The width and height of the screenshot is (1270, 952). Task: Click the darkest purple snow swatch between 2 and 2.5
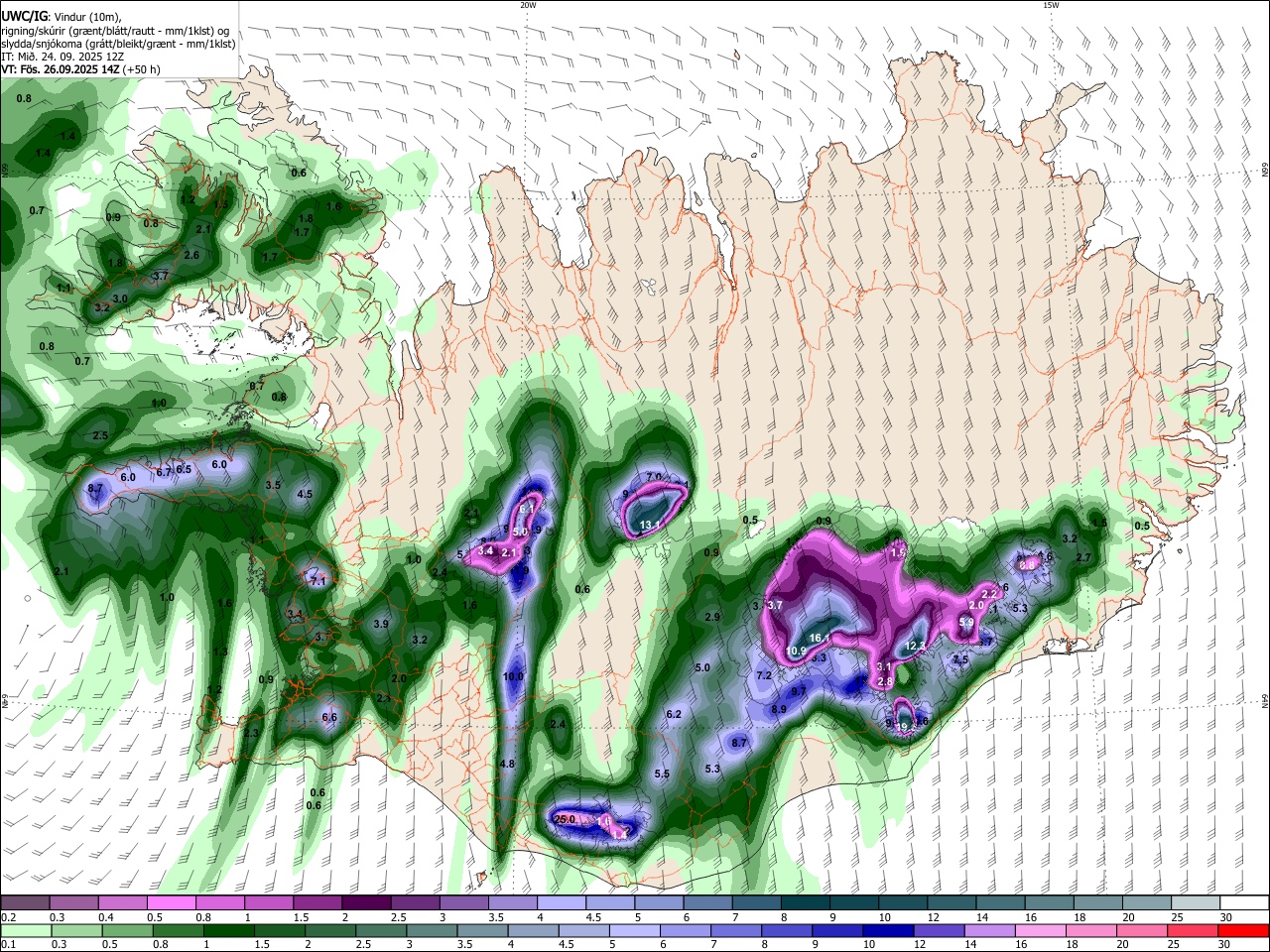pyautogui.click(x=366, y=903)
